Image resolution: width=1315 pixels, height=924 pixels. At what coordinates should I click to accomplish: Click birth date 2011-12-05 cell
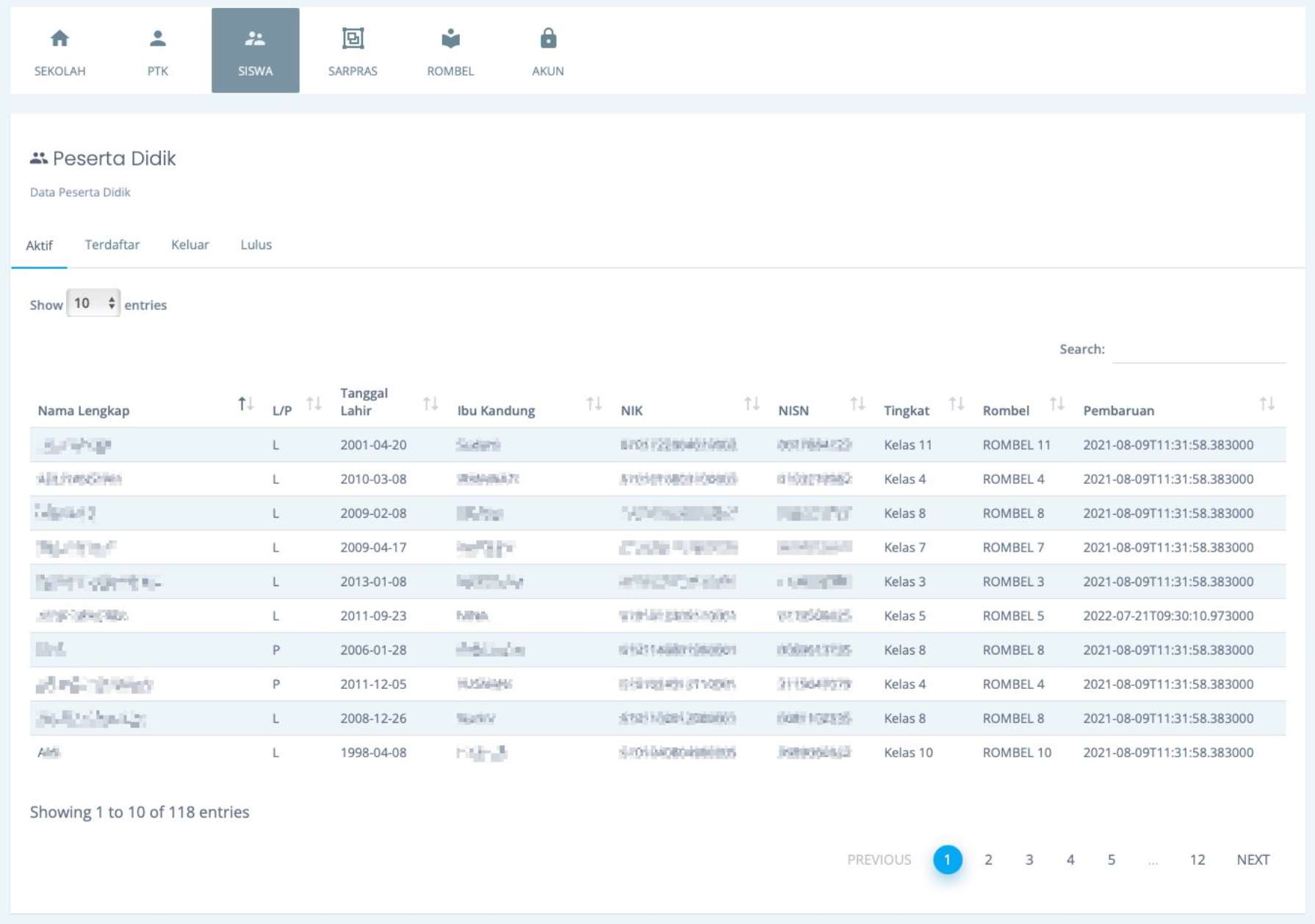click(x=373, y=684)
